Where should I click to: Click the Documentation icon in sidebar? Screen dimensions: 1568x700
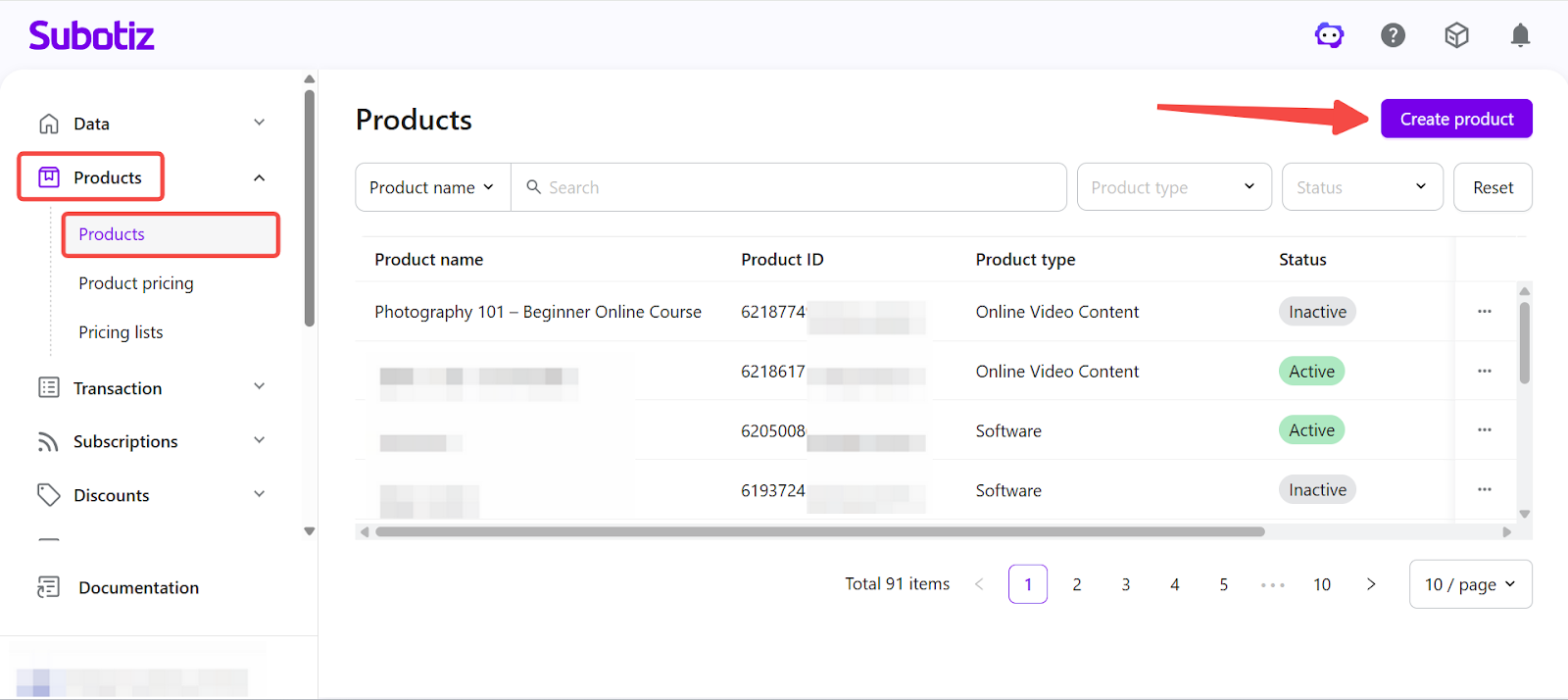tap(48, 587)
